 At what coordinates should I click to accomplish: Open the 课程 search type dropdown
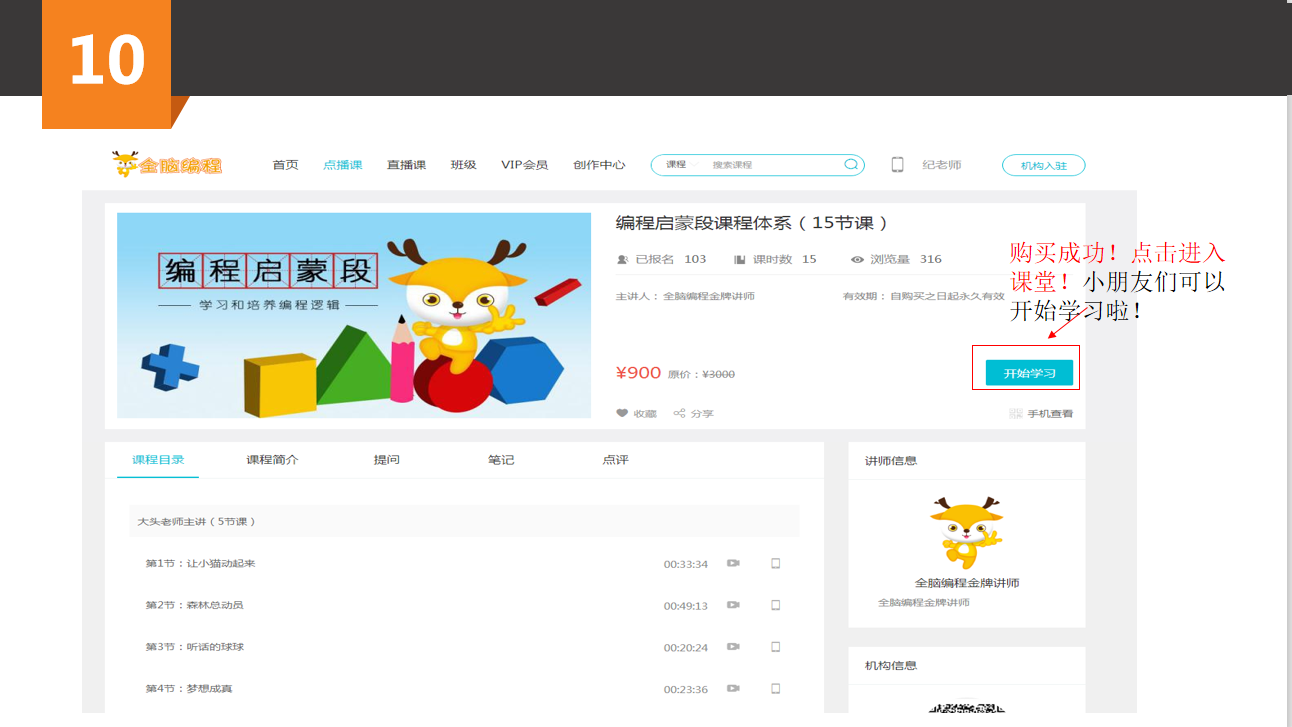pos(677,165)
